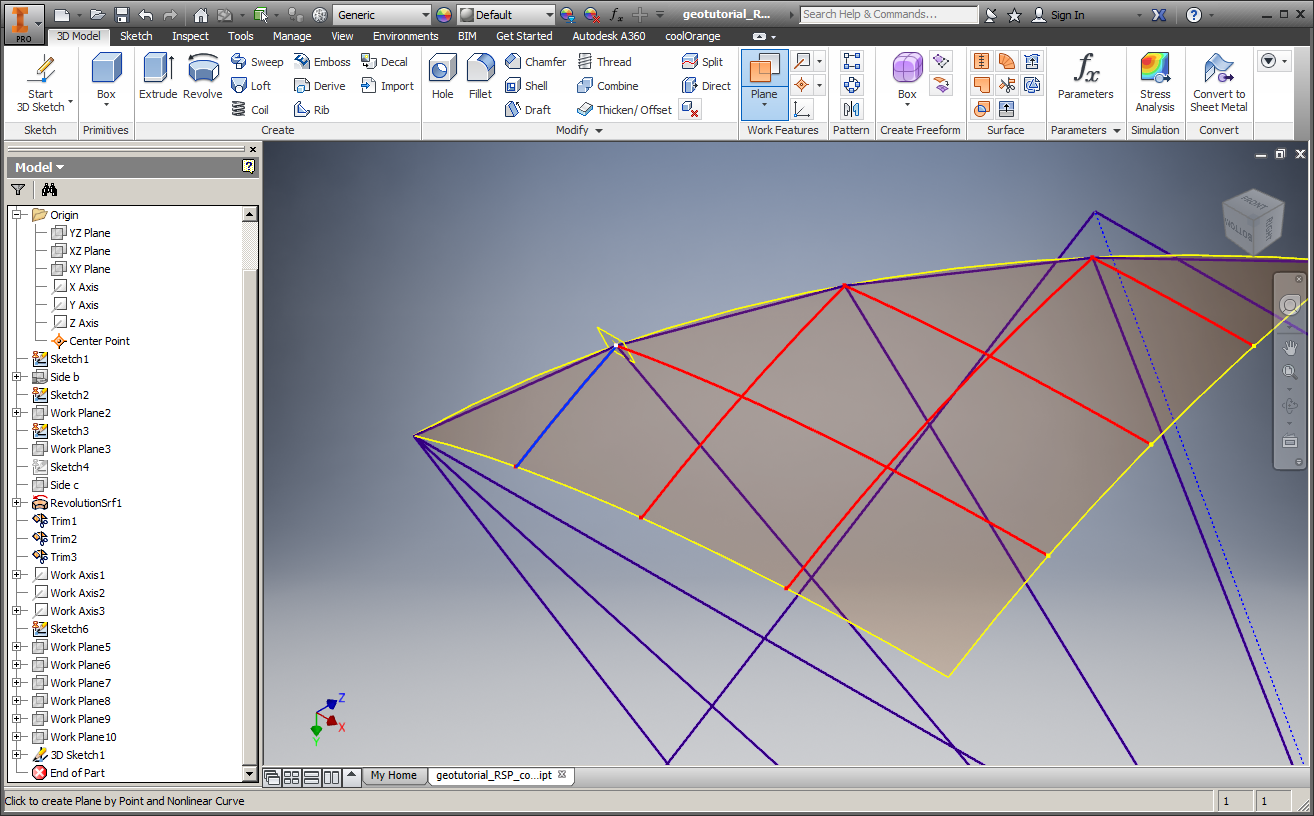Choose the Chamfer tool
This screenshot has height=816, width=1314.
tap(535, 62)
